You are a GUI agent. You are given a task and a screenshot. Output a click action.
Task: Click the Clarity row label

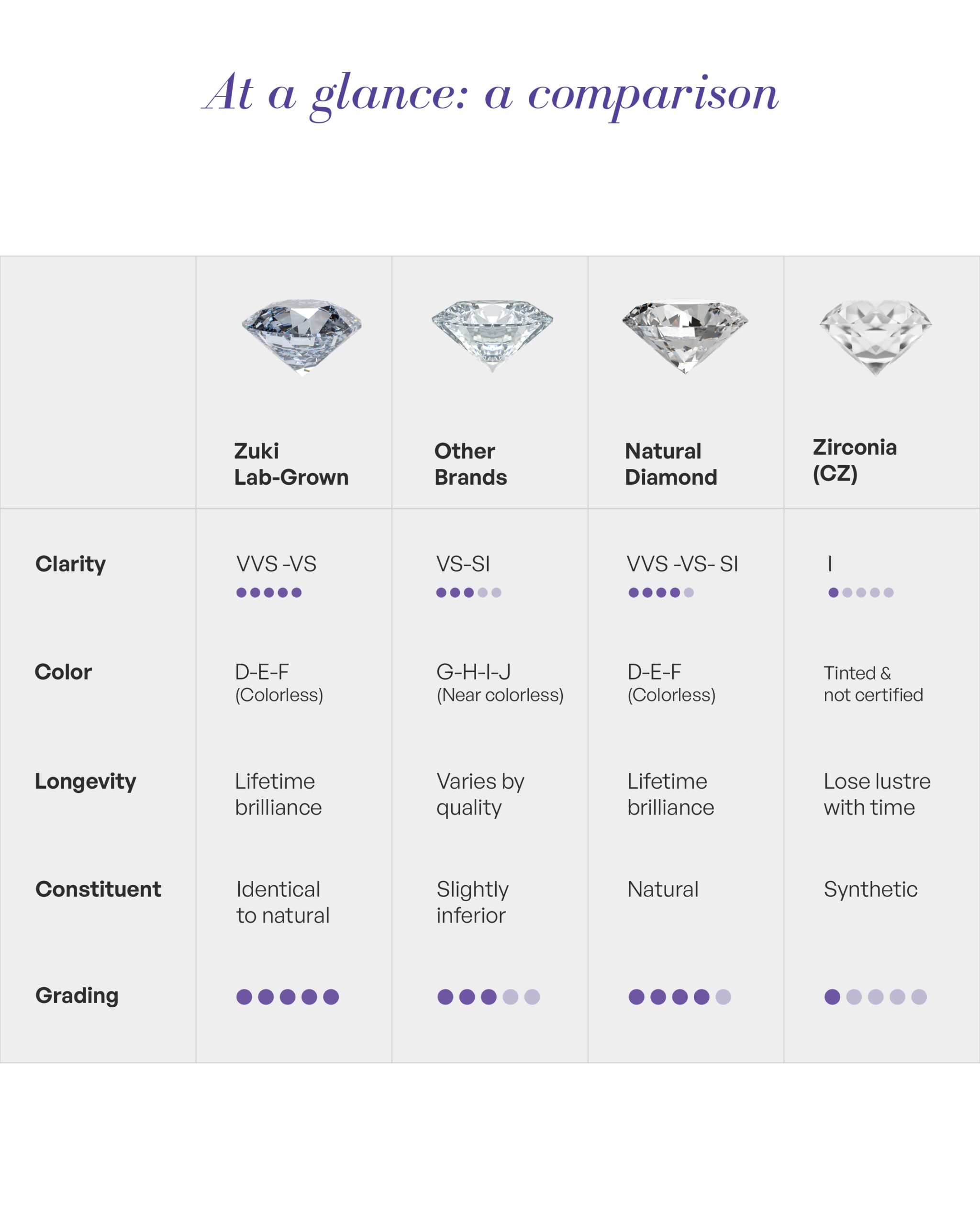click(70, 564)
